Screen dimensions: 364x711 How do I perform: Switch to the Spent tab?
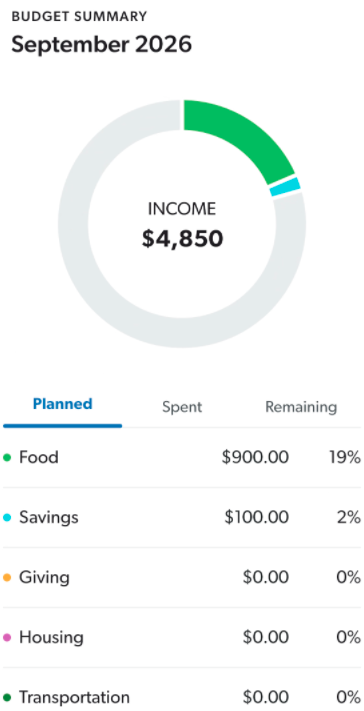tap(182, 407)
